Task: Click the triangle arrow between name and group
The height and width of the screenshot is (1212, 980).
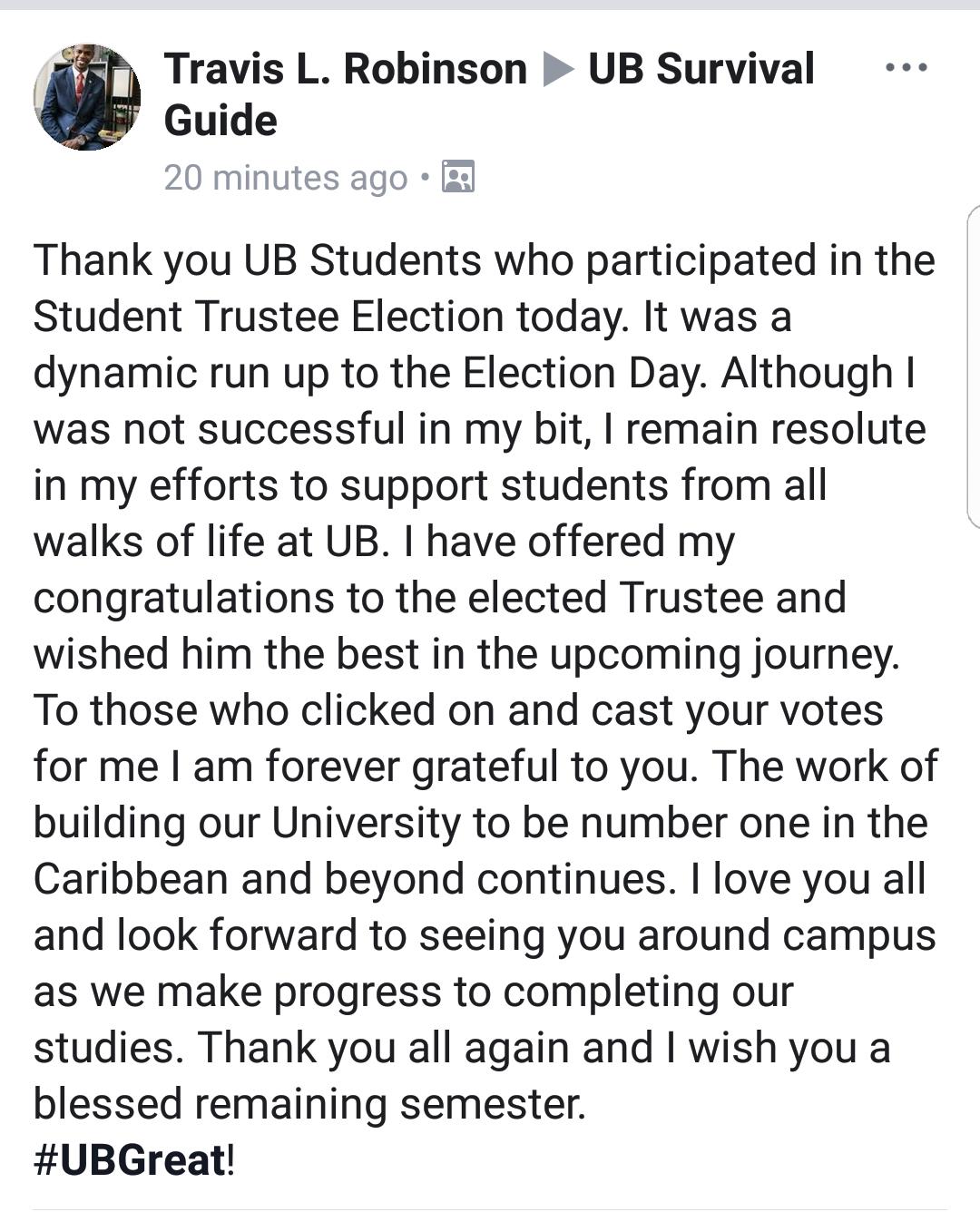Action: (558, 70)
